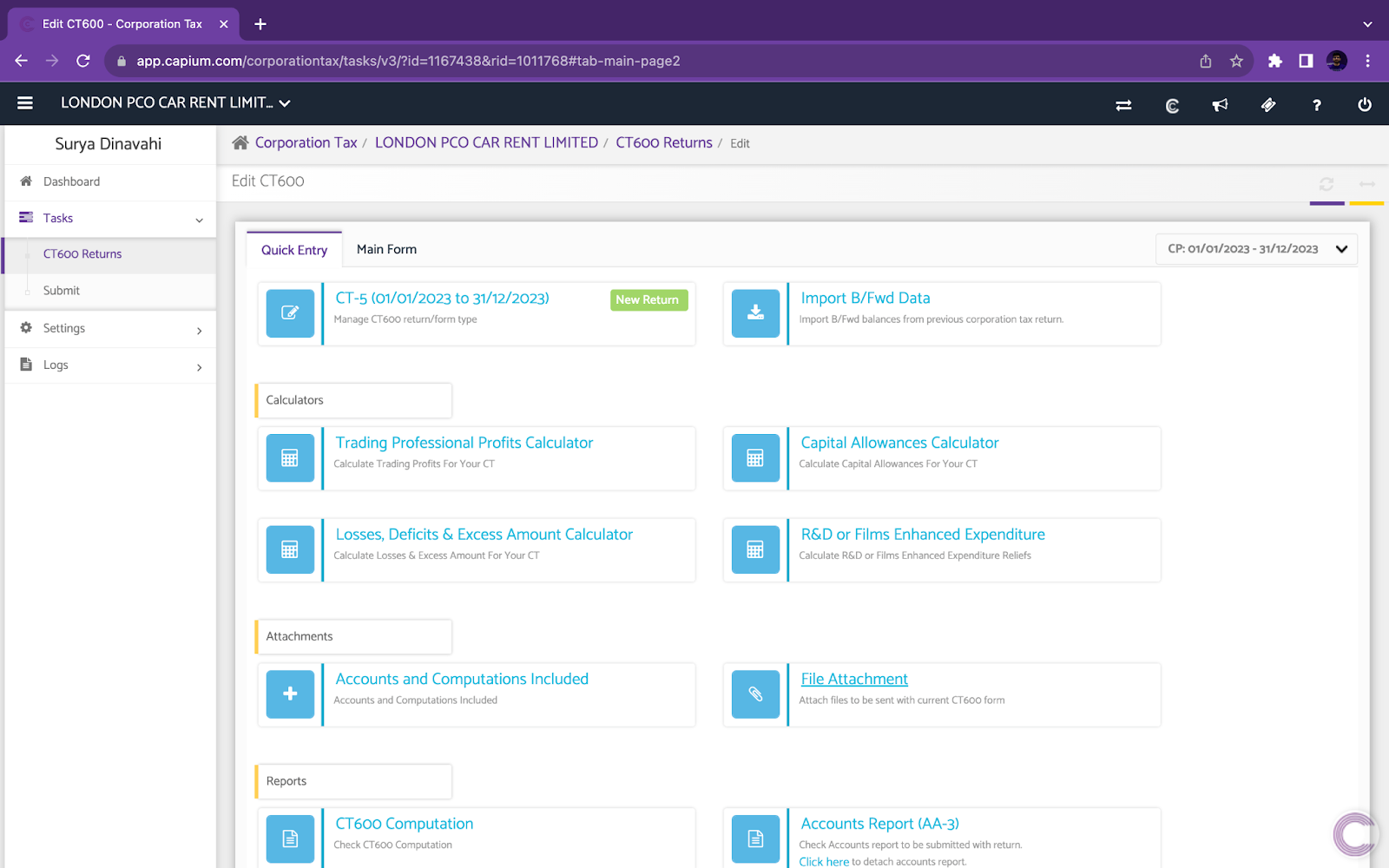Click the ticket icon in header
The image size is (1389, 868).
[1268, 105]
